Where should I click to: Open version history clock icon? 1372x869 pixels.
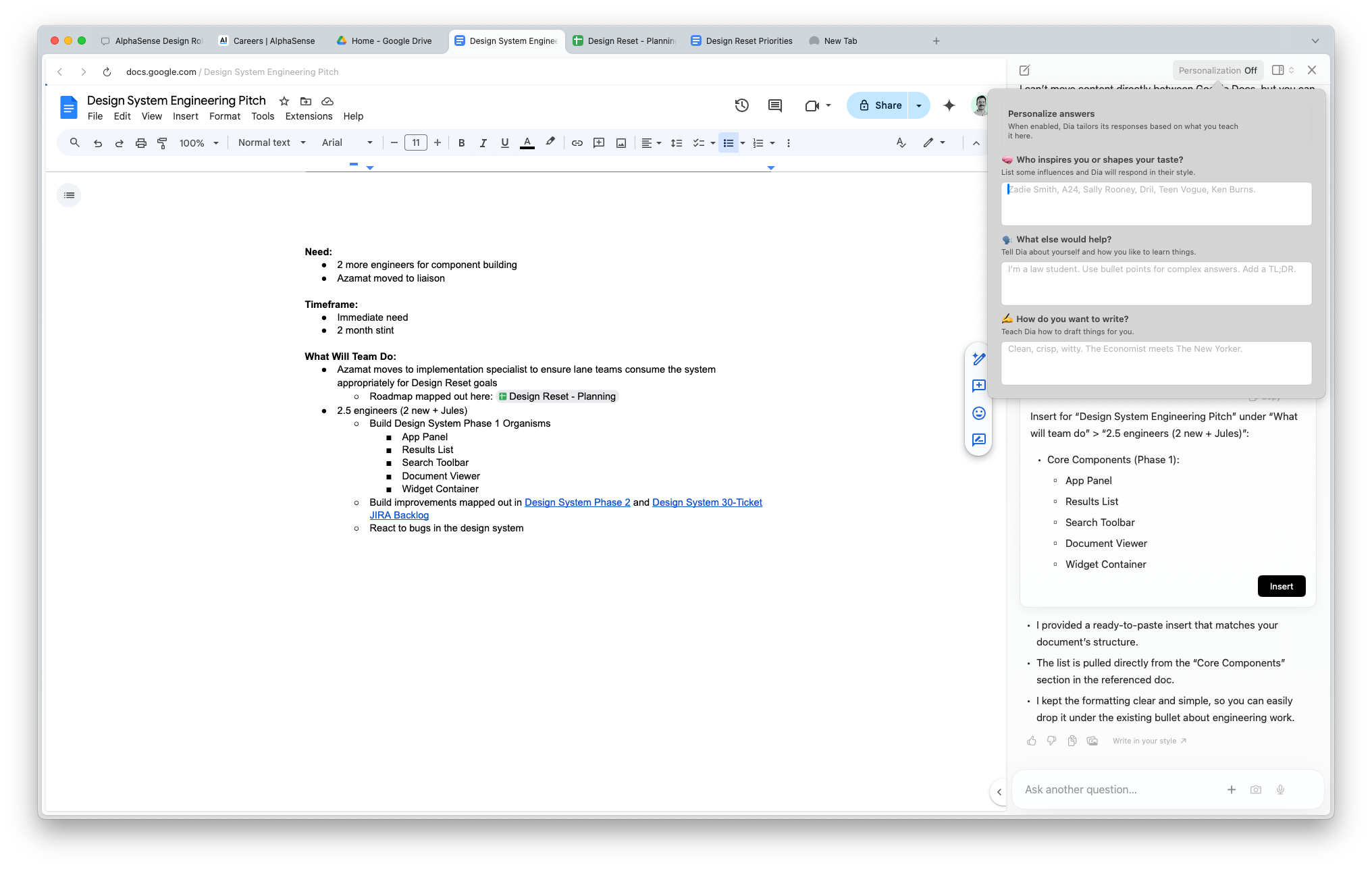tap(741, 105)
